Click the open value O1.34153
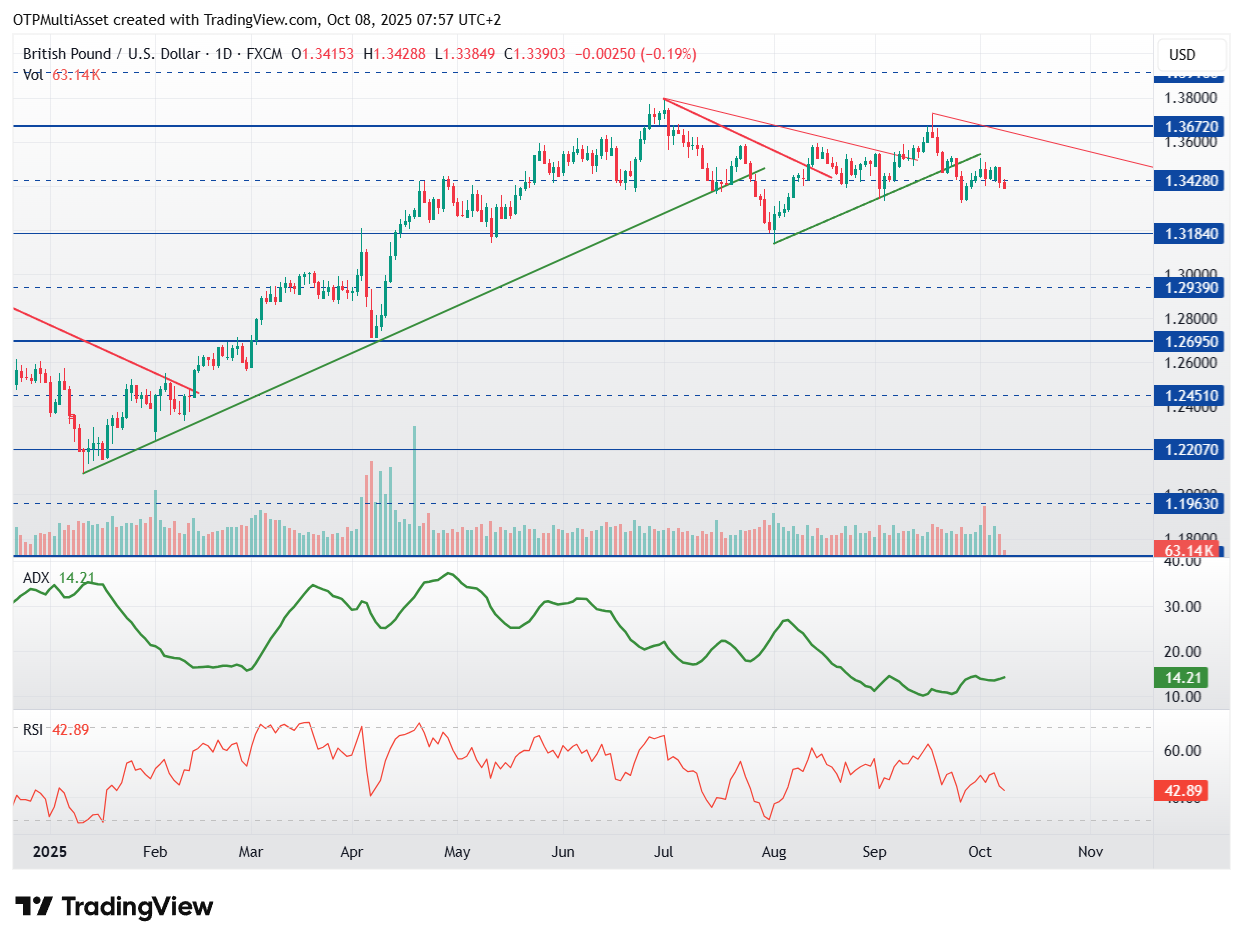 coord(324,54)
